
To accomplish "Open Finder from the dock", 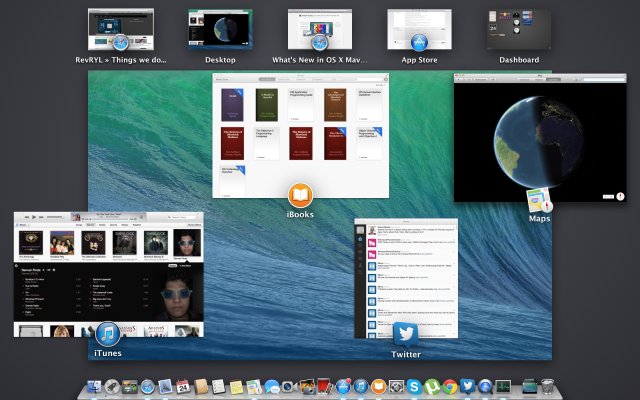I will [x=95, y=386].
